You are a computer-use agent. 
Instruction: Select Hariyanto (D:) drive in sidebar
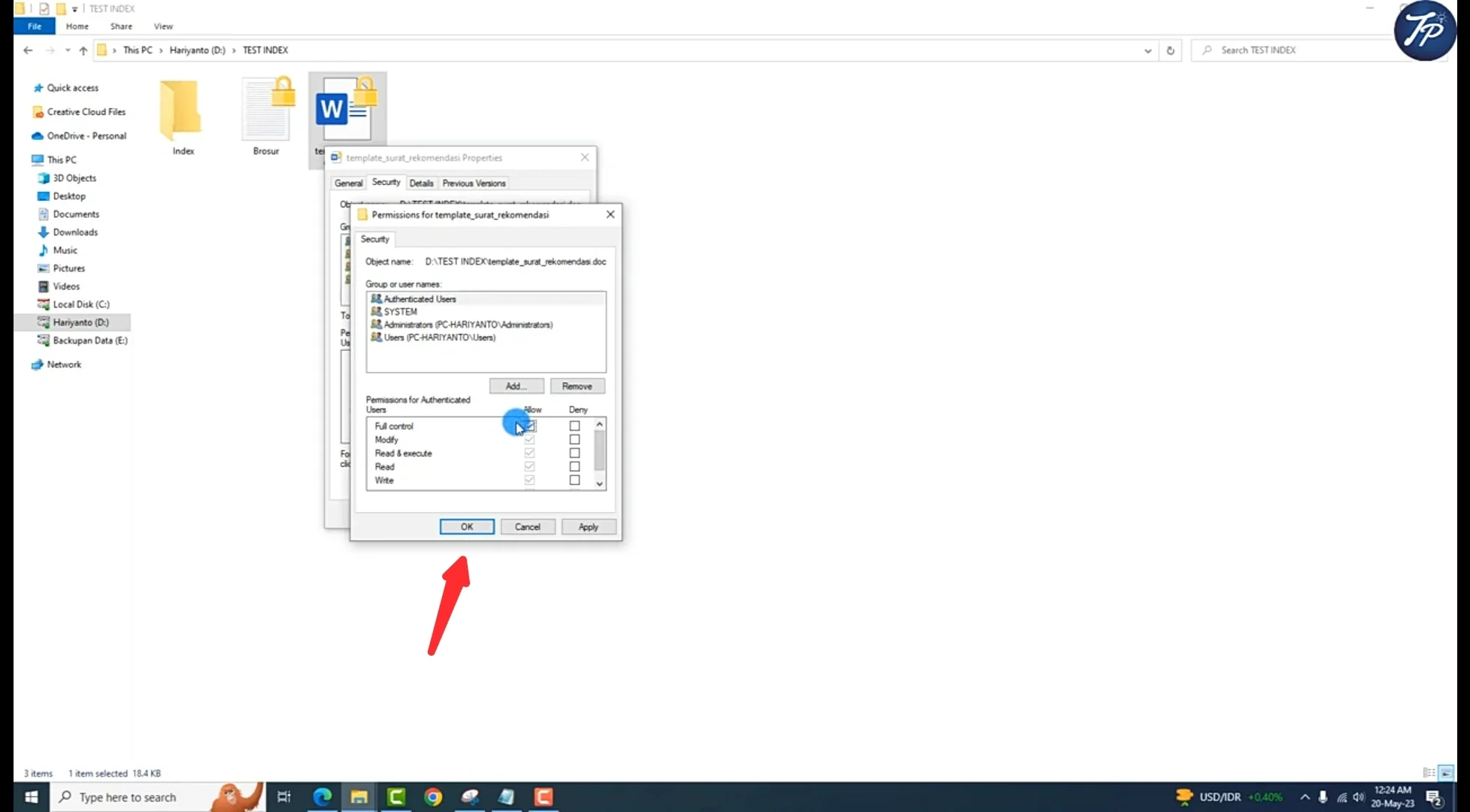click(x=80, y=323)
